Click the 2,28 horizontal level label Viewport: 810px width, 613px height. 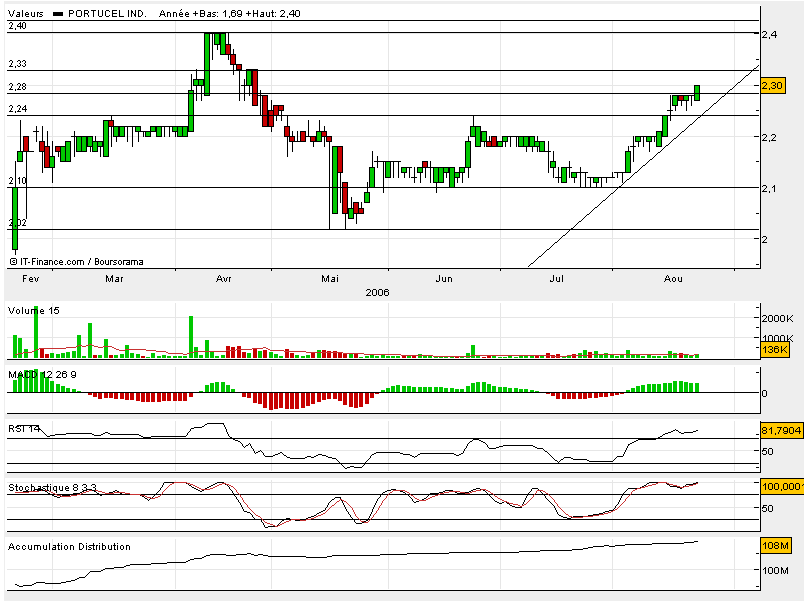pos(17,87)
